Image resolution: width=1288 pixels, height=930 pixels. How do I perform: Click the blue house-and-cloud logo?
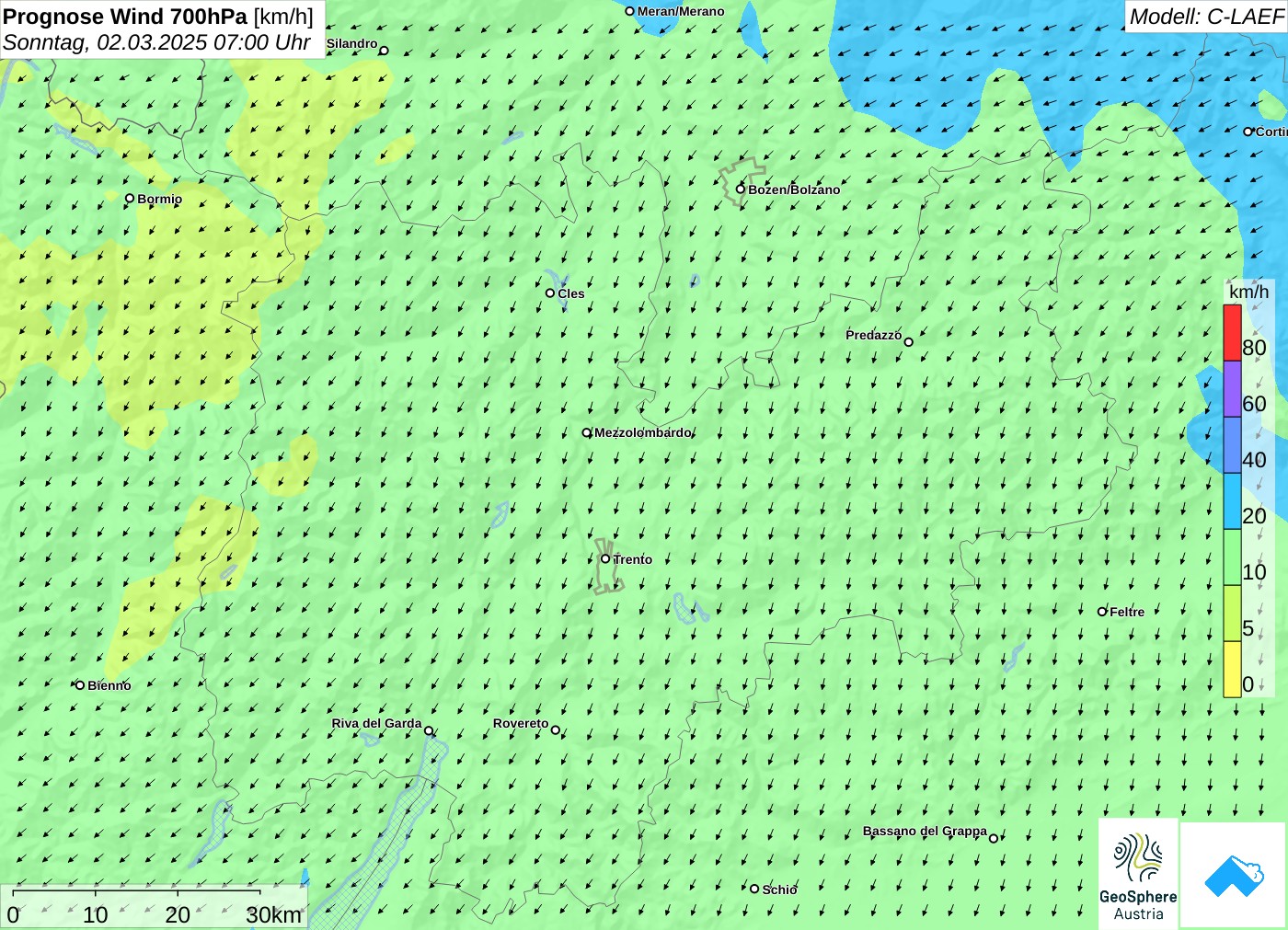pyautogui.click(x=1234, y=875)
